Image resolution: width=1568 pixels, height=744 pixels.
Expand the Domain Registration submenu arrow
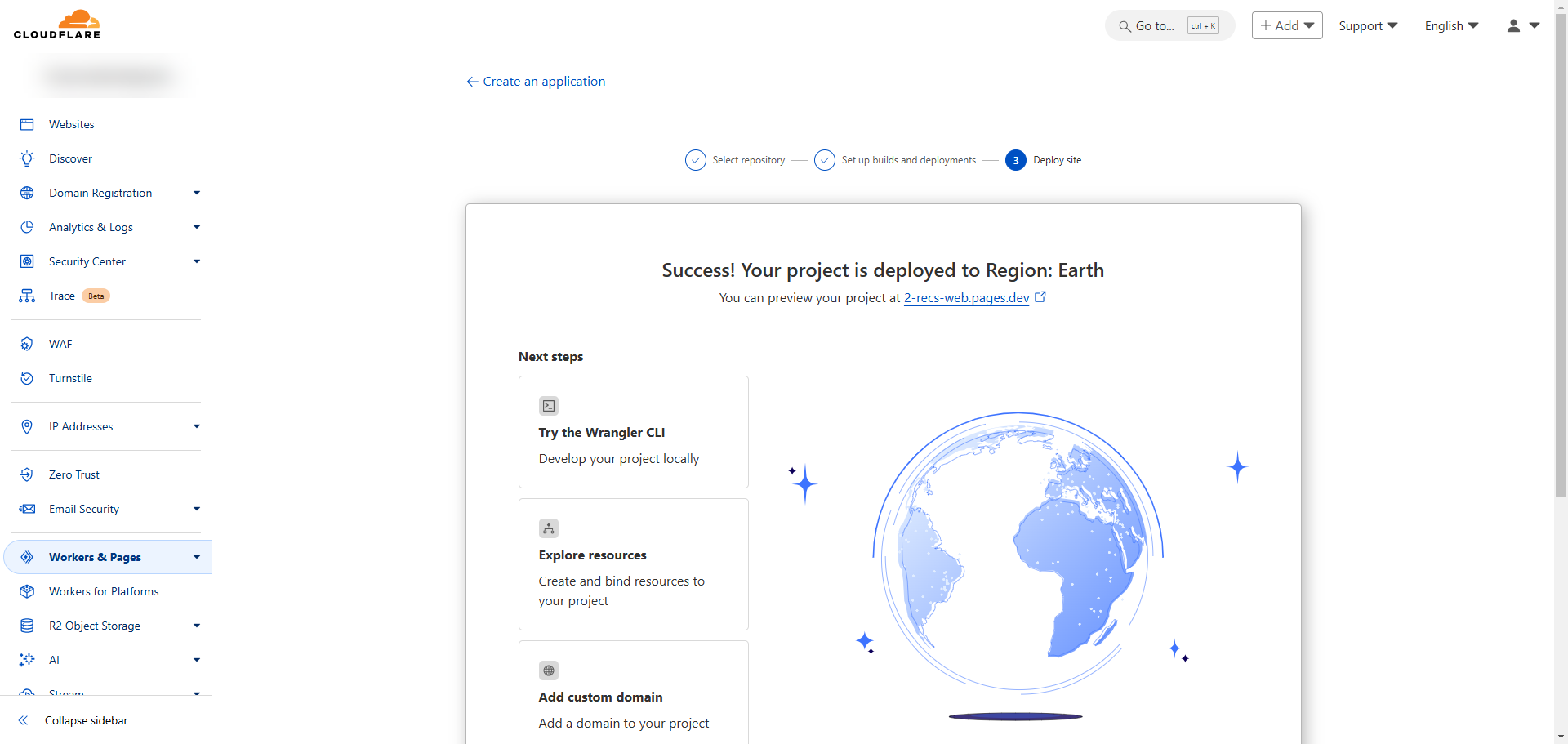coord(197,193)
